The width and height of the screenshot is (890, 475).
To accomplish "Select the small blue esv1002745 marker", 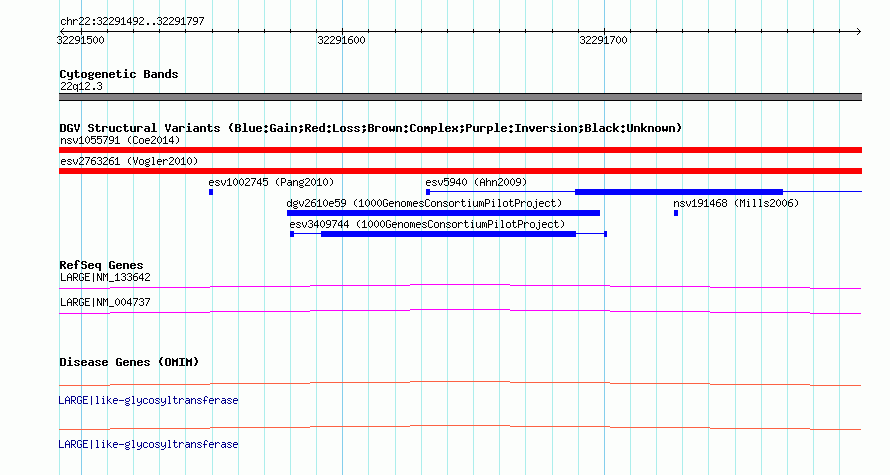I will [x=211, y=192].
